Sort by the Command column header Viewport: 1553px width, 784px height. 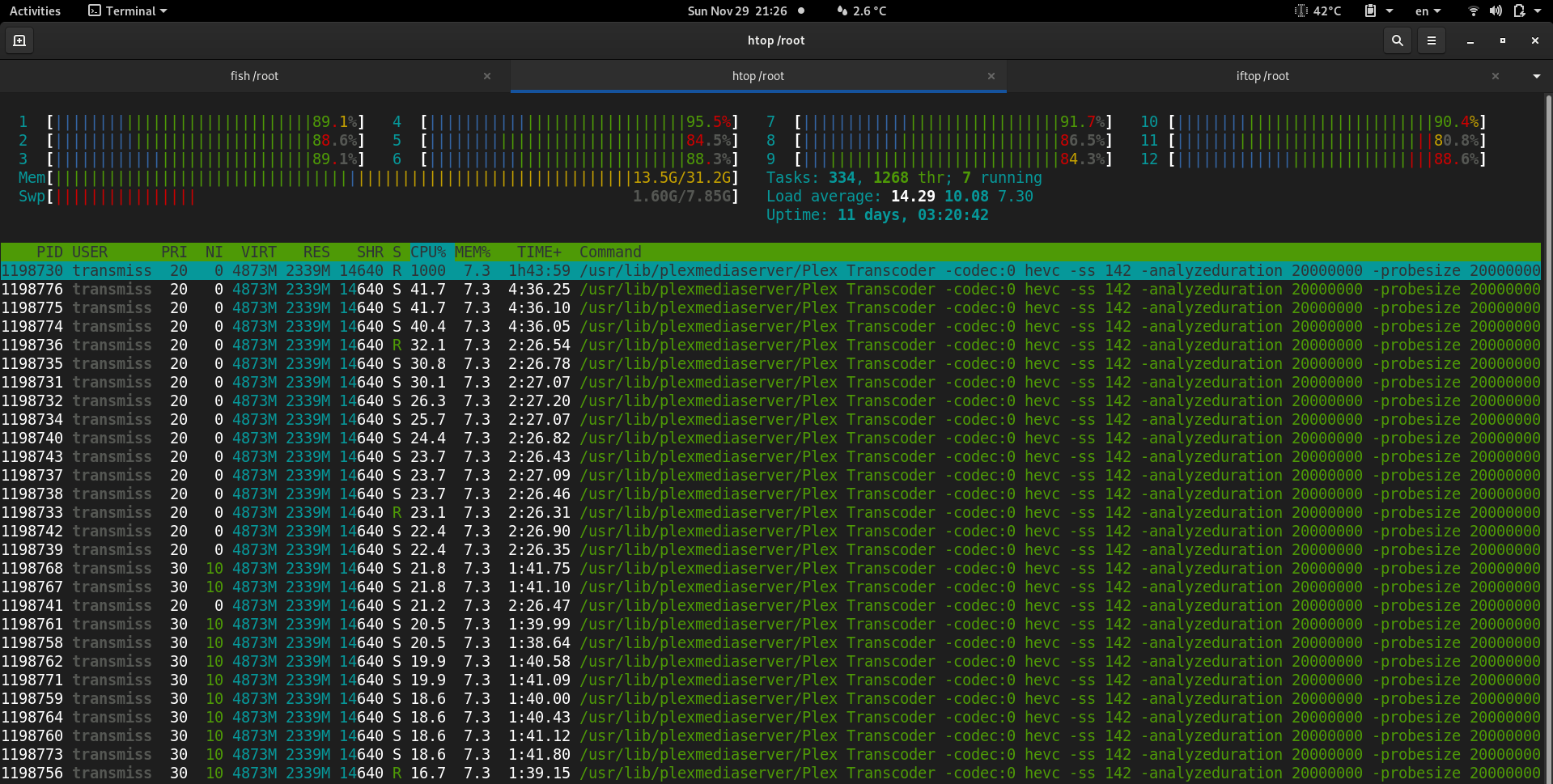click(x=610, y=252)
